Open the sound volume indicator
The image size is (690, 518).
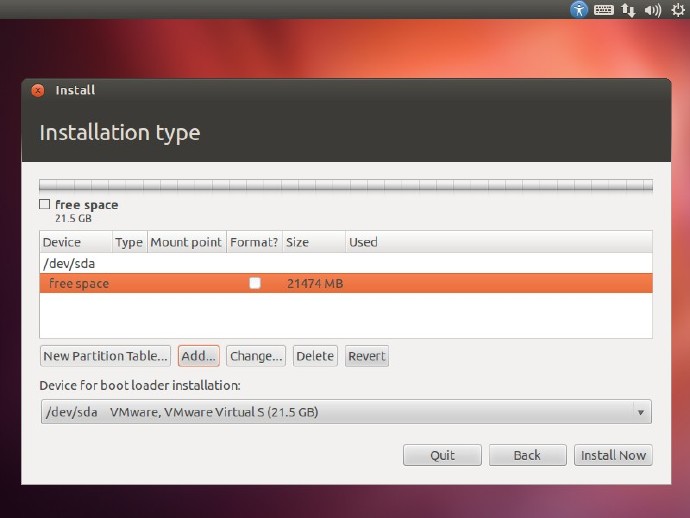point(653,10)
